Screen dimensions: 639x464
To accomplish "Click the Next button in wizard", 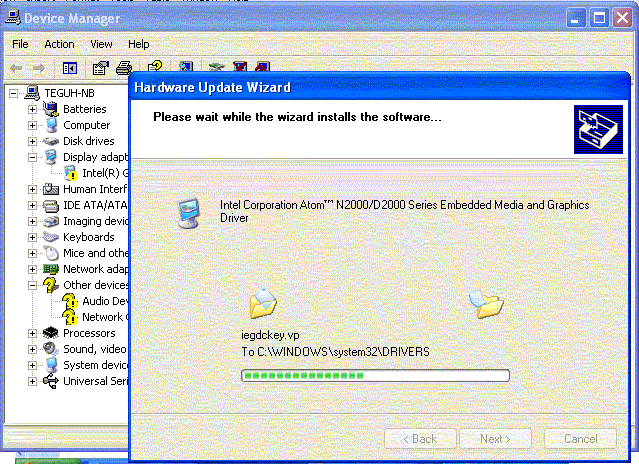I will (495, 439).
